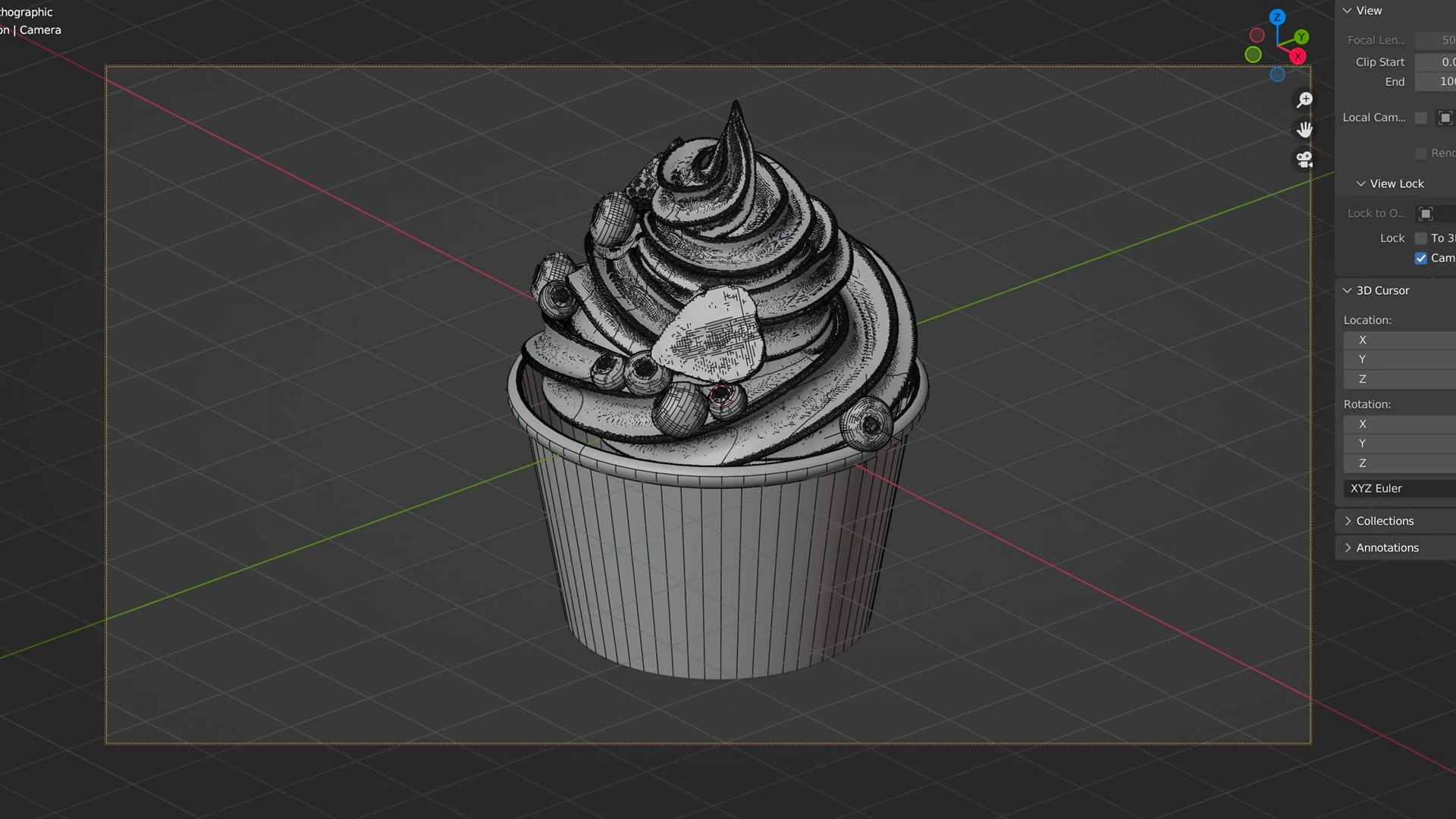Click the blue Z axis gizmo handle
Viewport: 1456px width, 819px height.
[1277, 17]
